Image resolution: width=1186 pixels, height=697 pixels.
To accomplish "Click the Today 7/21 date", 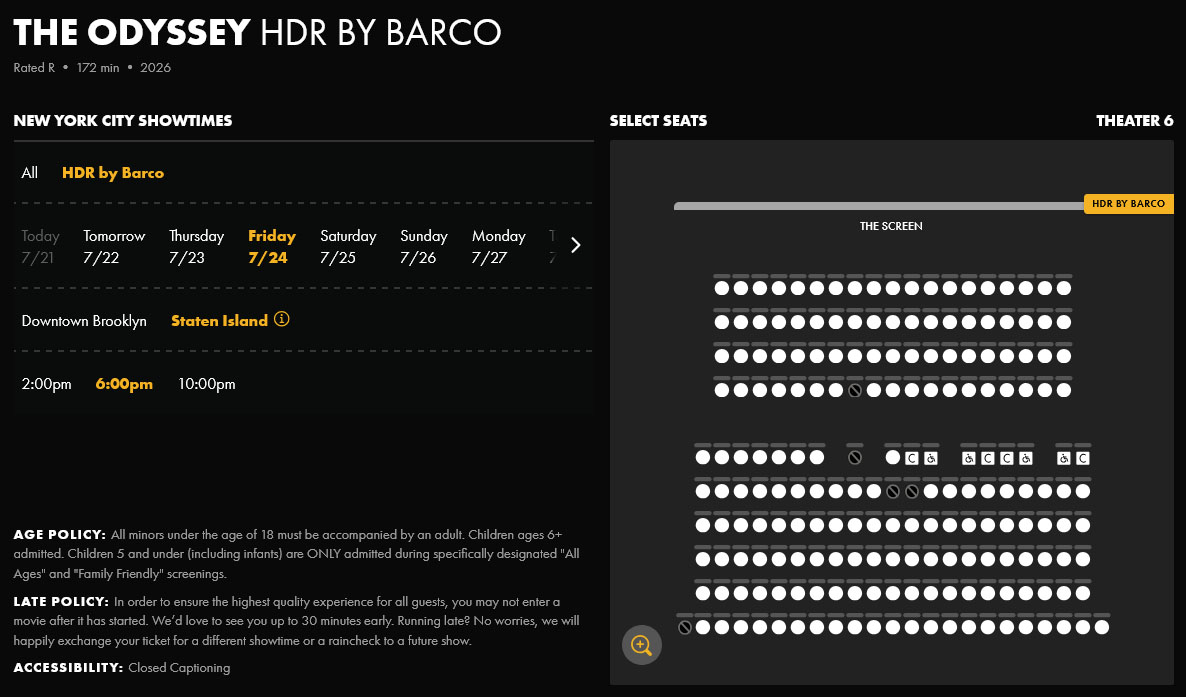I will pyautogui.click(x=40, y=247).
